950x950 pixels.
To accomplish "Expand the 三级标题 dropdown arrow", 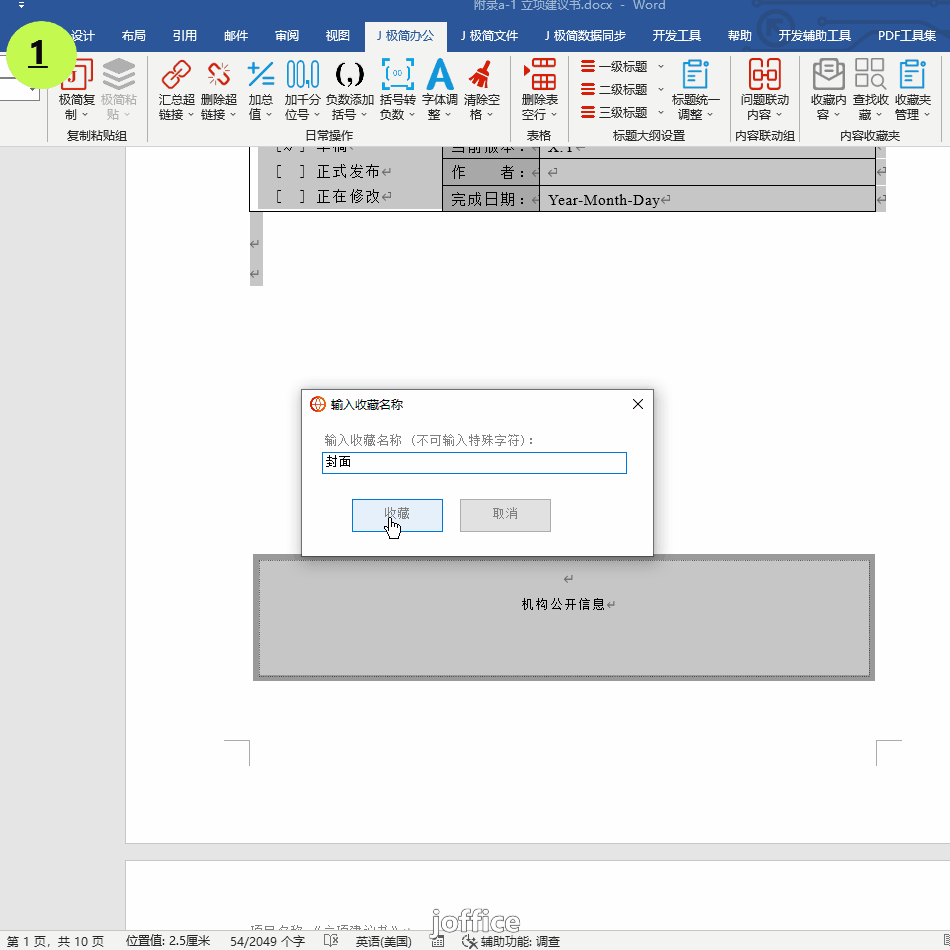I will [x=661, y=113].
